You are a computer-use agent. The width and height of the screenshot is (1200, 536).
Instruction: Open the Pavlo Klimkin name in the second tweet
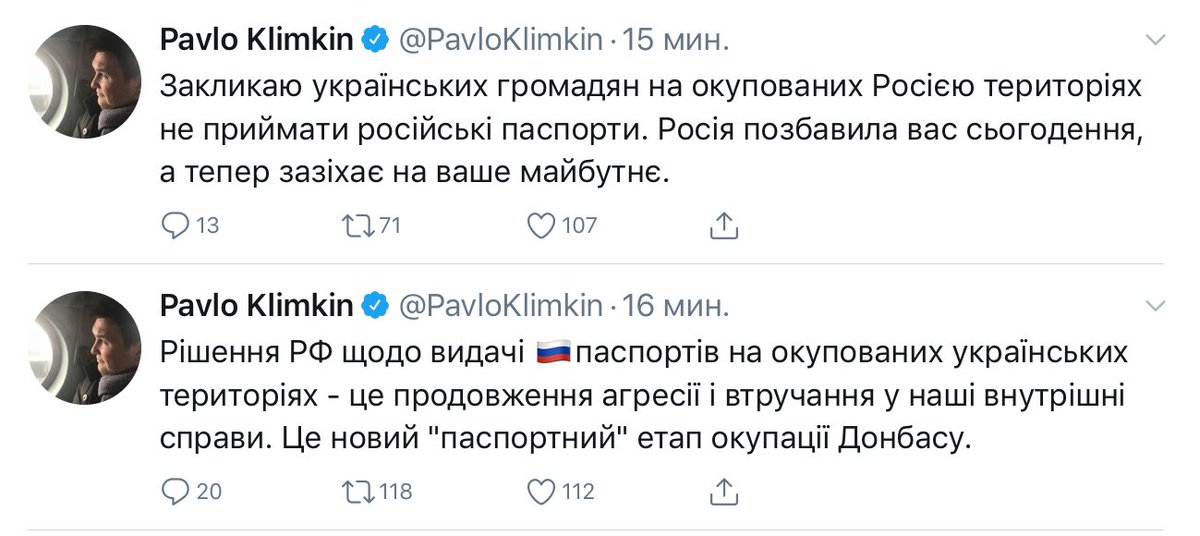pyautogui.click(x=257, y=304)
